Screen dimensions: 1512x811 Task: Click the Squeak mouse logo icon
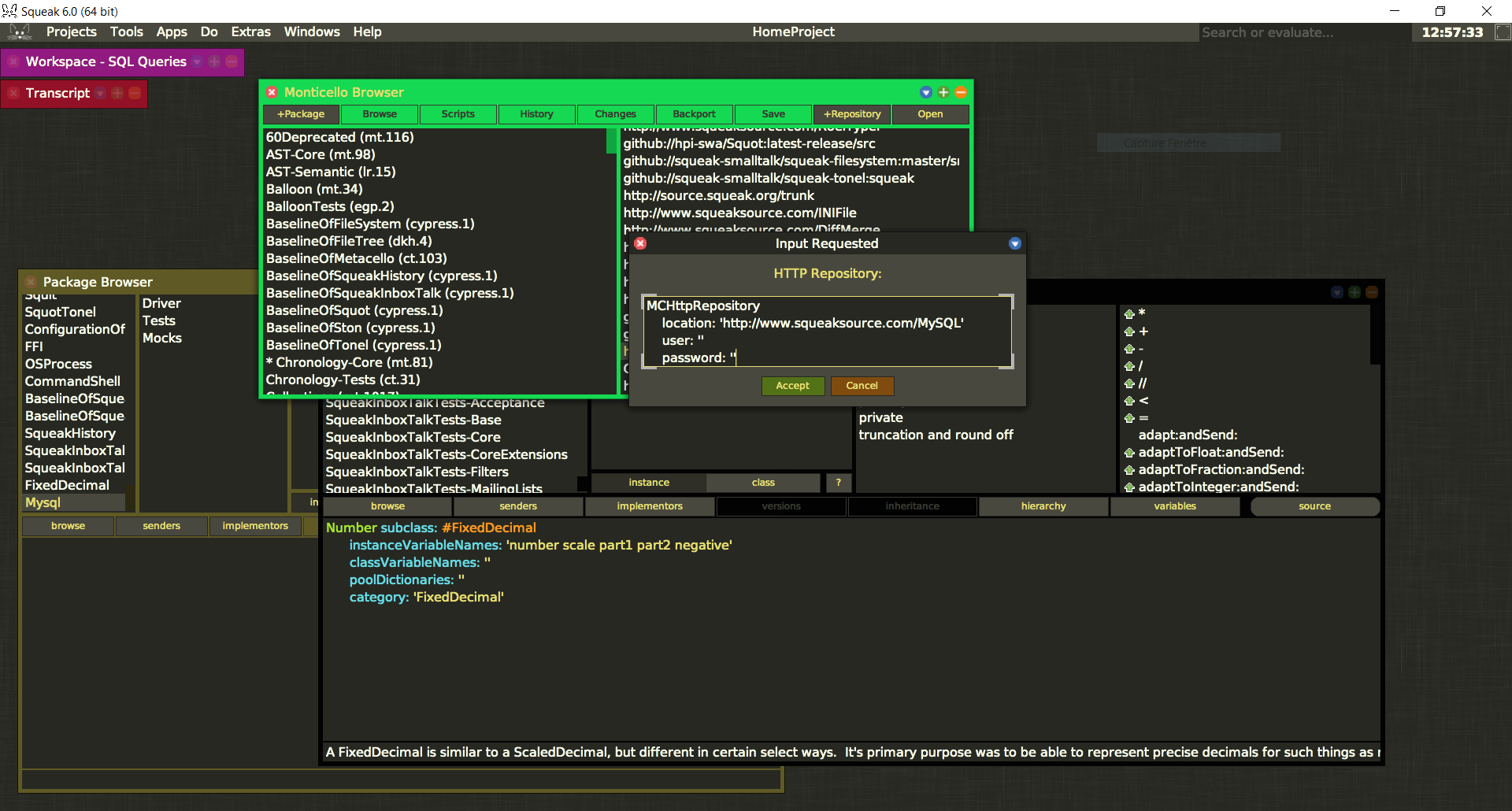pos(19,31)
